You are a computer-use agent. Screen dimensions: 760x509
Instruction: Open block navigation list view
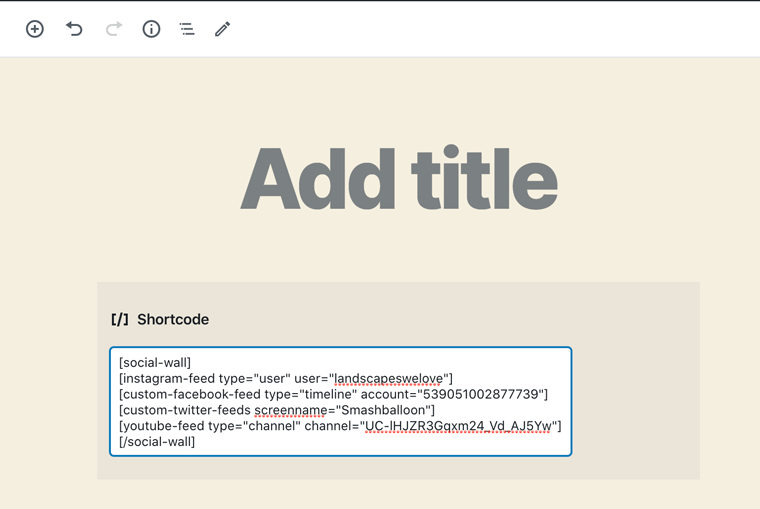[187, 29]
